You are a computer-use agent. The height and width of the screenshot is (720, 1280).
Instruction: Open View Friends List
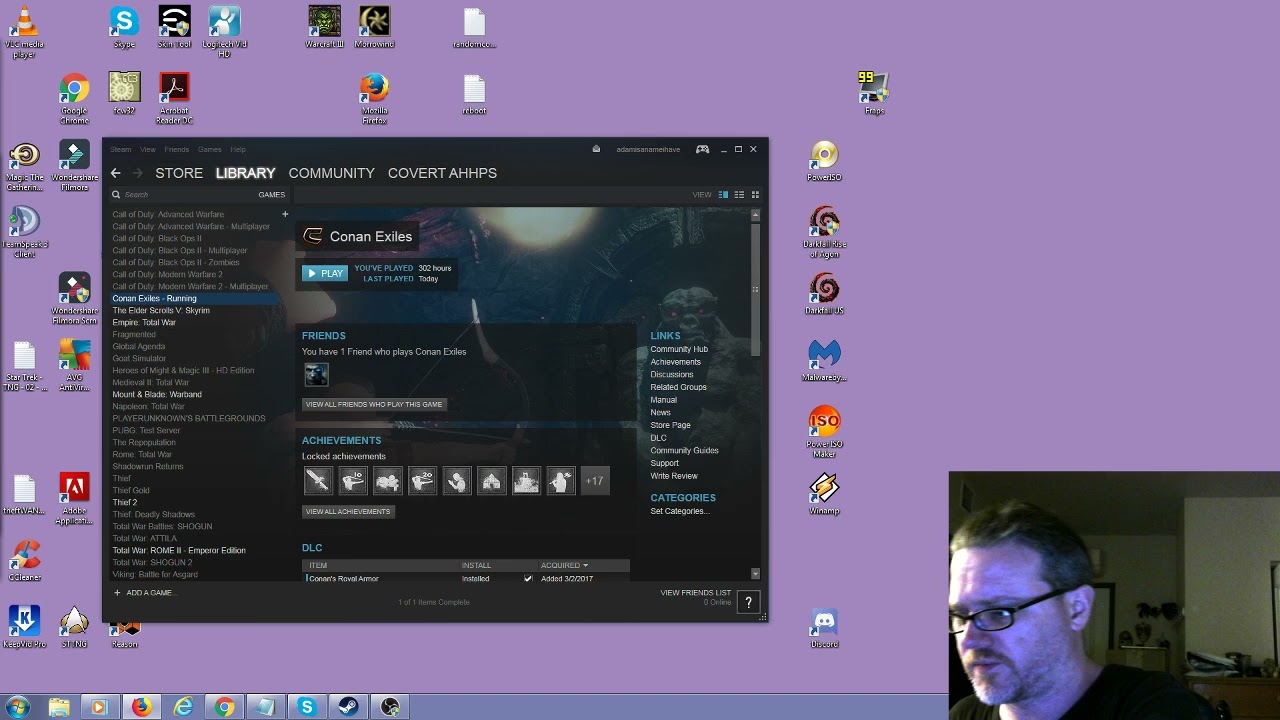point(696,593)
